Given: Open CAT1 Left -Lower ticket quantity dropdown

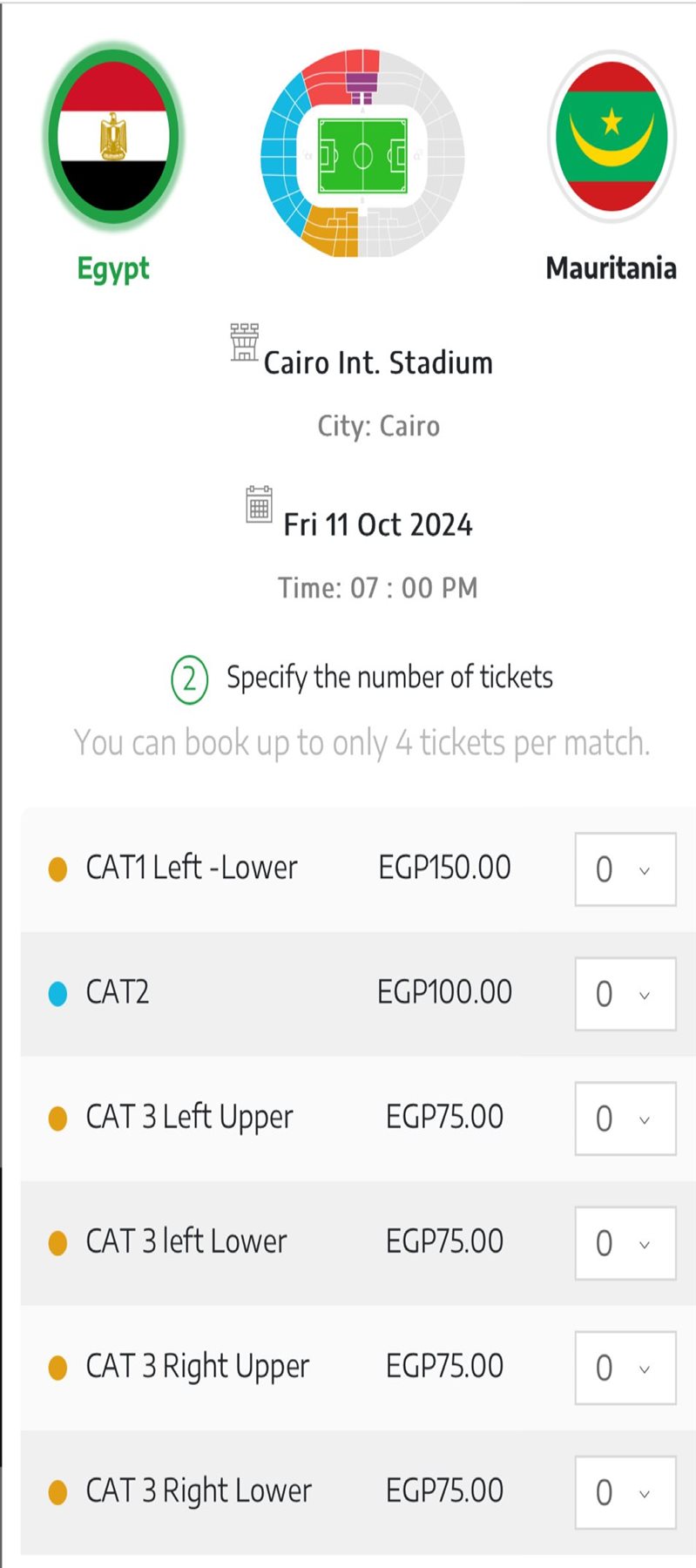Looking at the screenshot, I should coord(625,869).
